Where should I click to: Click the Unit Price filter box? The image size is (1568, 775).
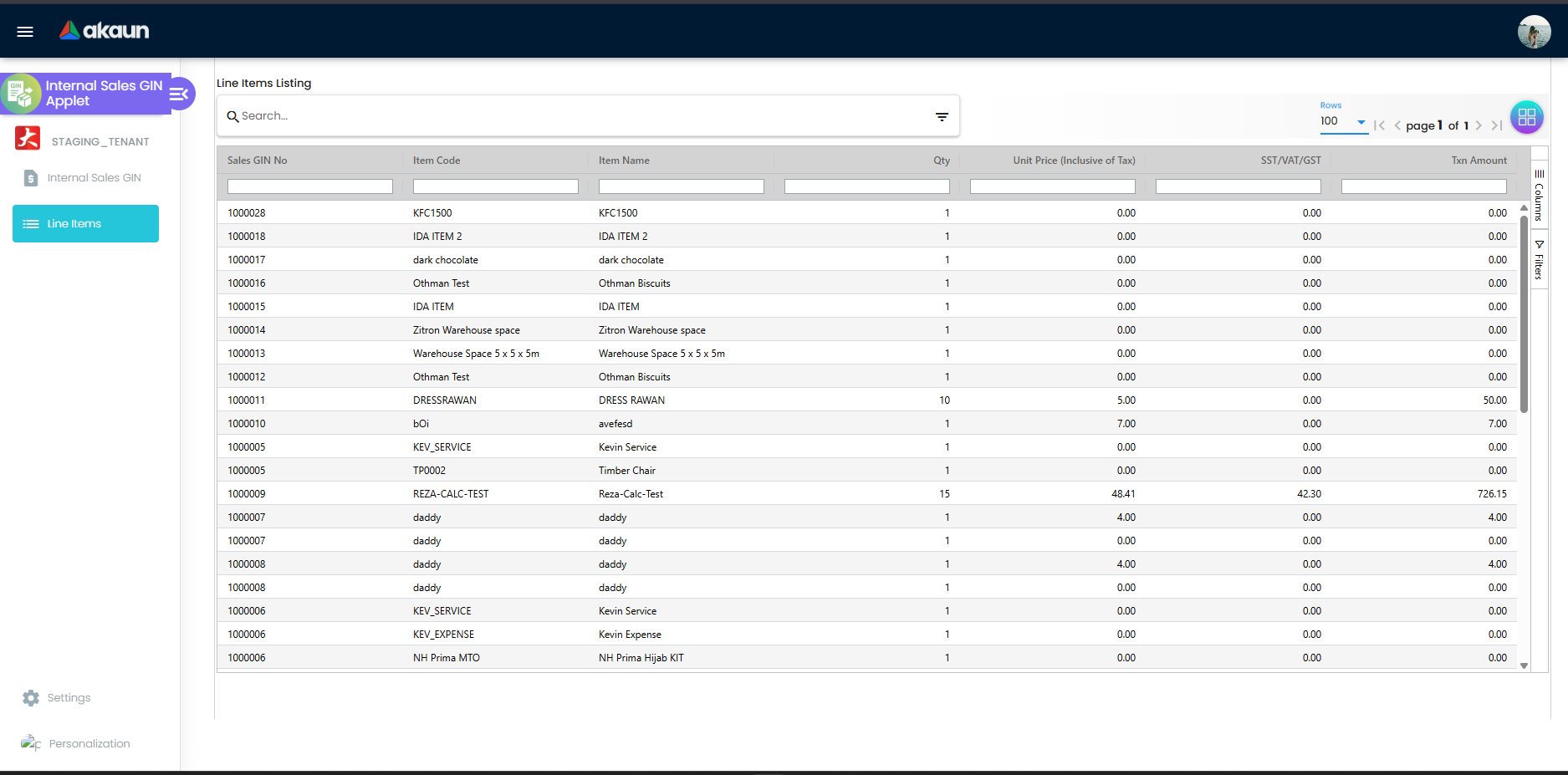[x=1053, y=186]
